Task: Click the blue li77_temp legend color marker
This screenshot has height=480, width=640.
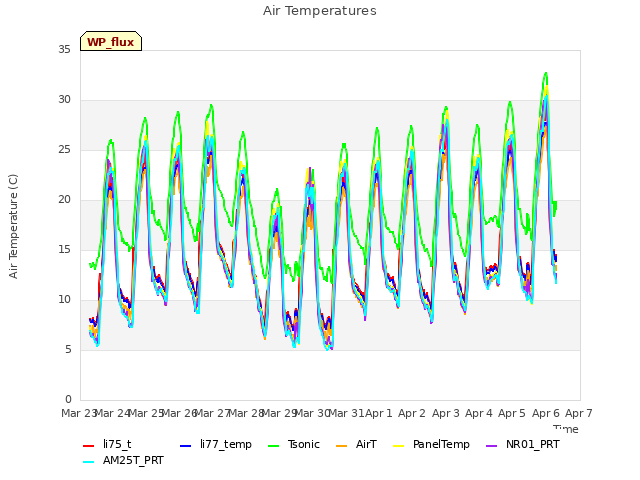Action: (186, 446)
